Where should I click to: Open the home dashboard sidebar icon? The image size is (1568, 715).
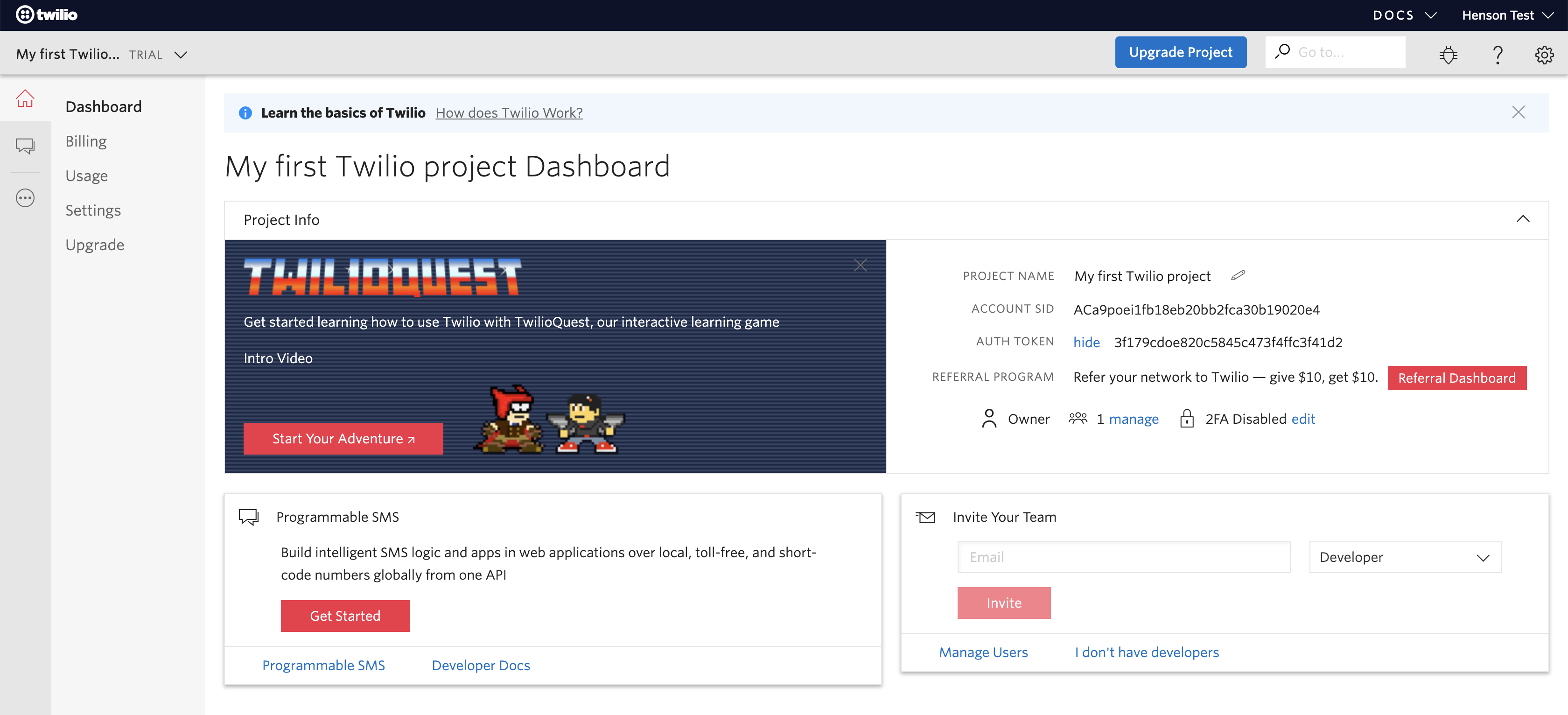coord(25,98)
